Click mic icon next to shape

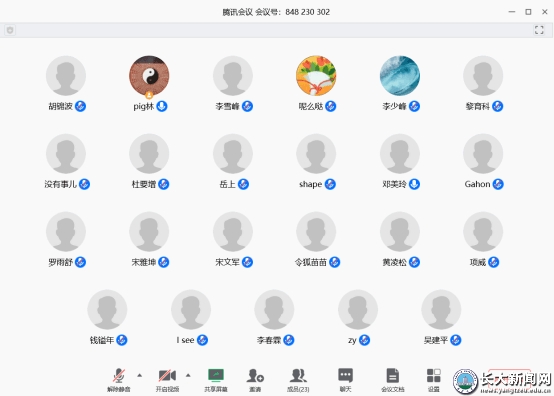(330, 184)
